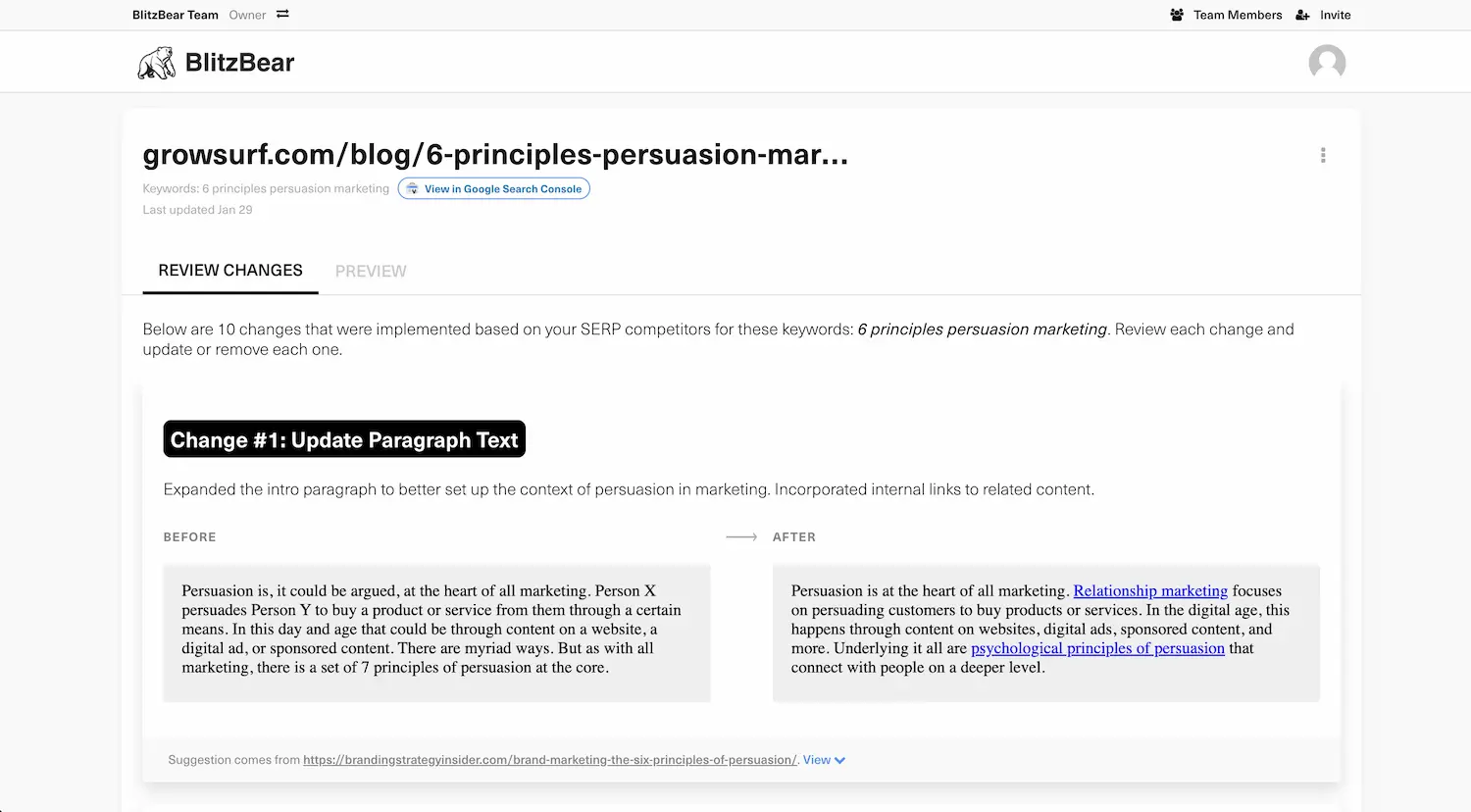Viewport: 1471px width, 812px height.
Task: Collapse the View suggestion details
Action: coord(824,759)
